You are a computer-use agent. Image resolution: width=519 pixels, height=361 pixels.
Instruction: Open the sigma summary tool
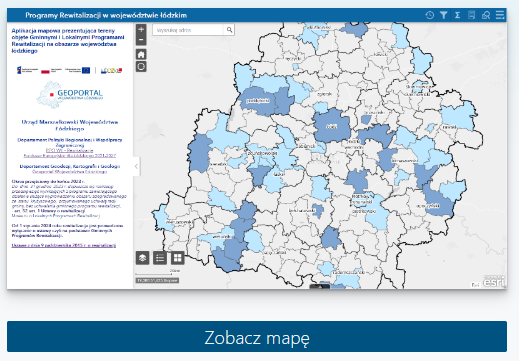[457, 15]
